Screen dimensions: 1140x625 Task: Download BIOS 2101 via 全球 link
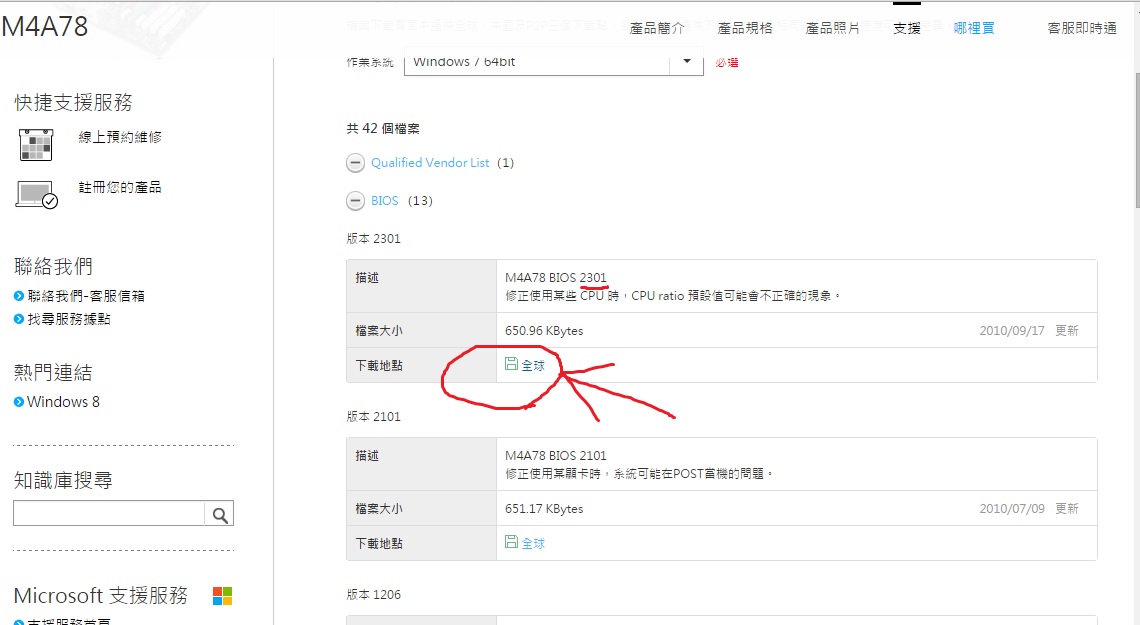[533, 544]
